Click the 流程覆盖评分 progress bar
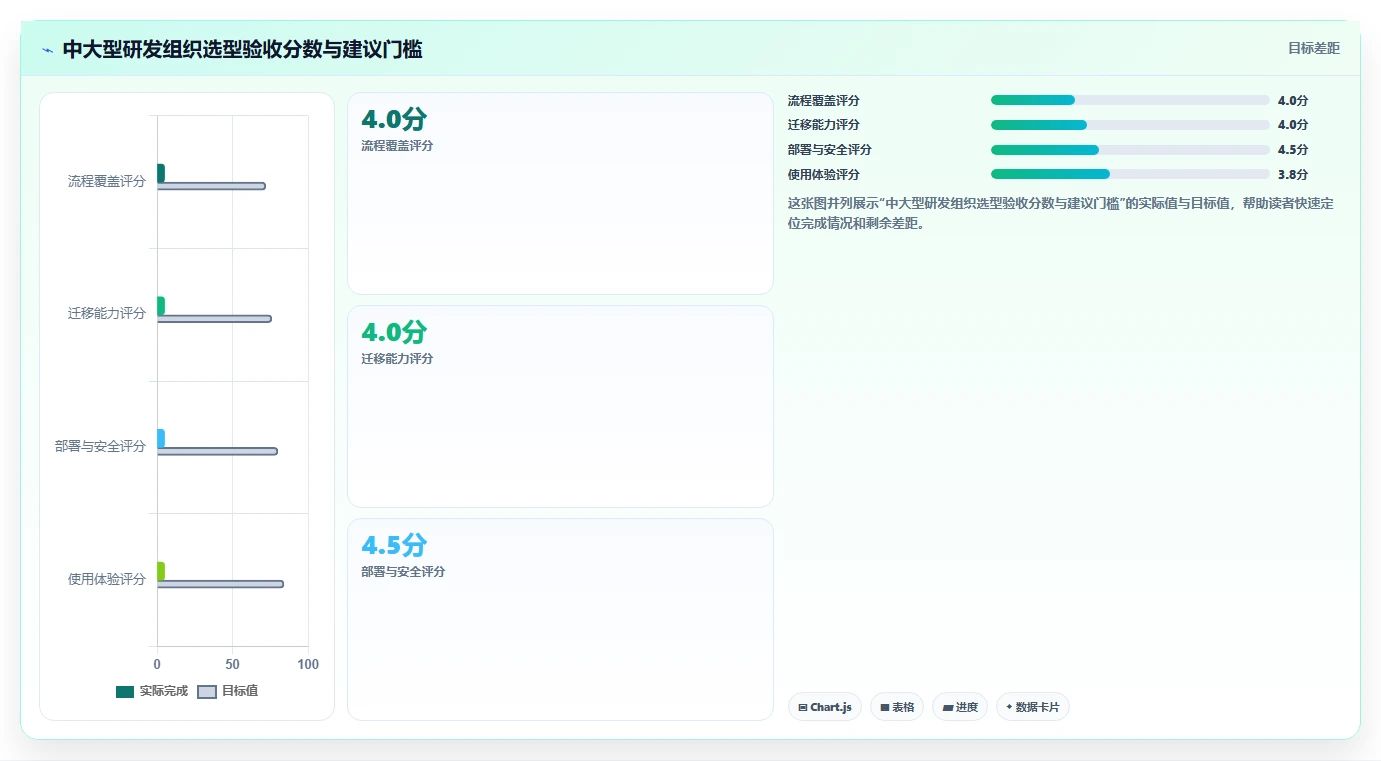 pyautogui.click(x=1130, y=100)
